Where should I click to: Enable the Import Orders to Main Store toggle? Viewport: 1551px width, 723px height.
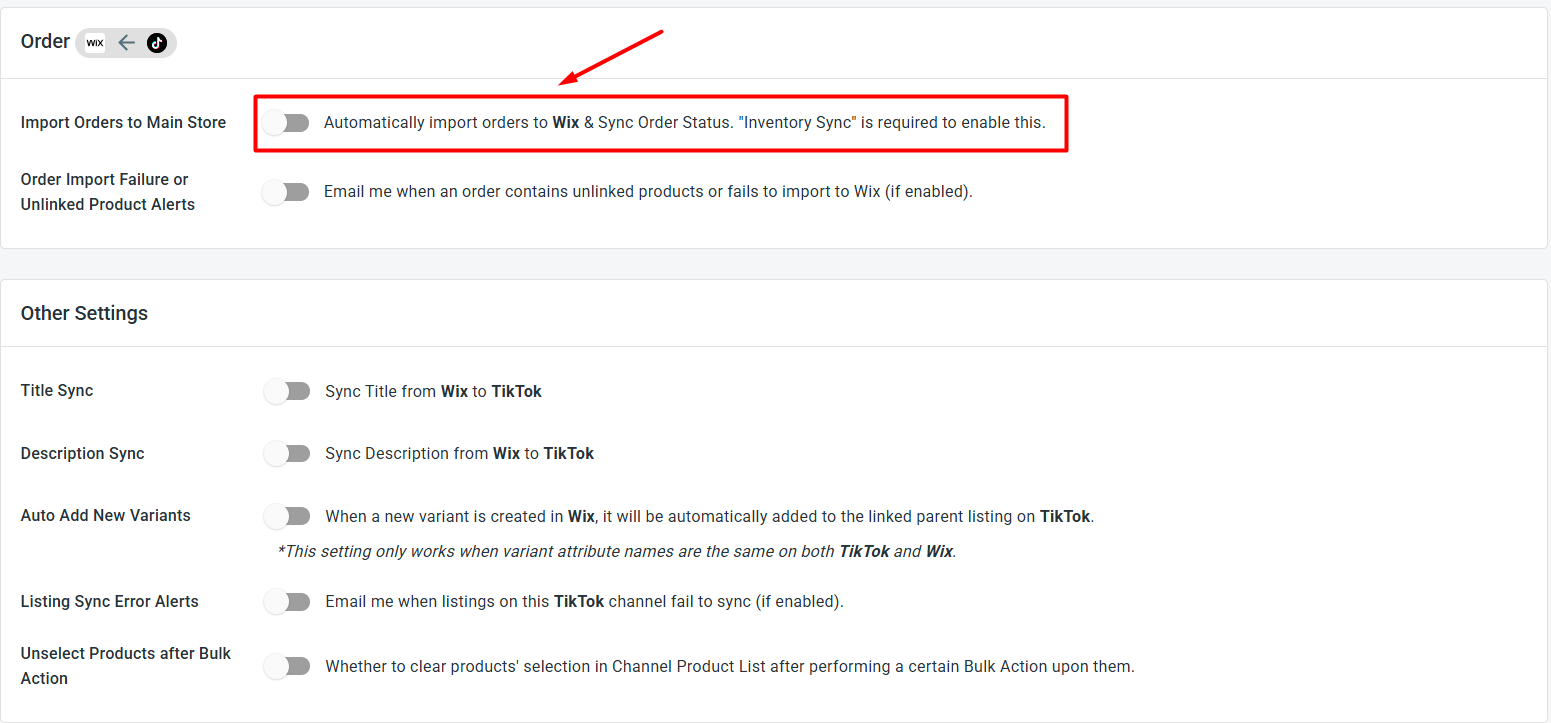point(286,123)
